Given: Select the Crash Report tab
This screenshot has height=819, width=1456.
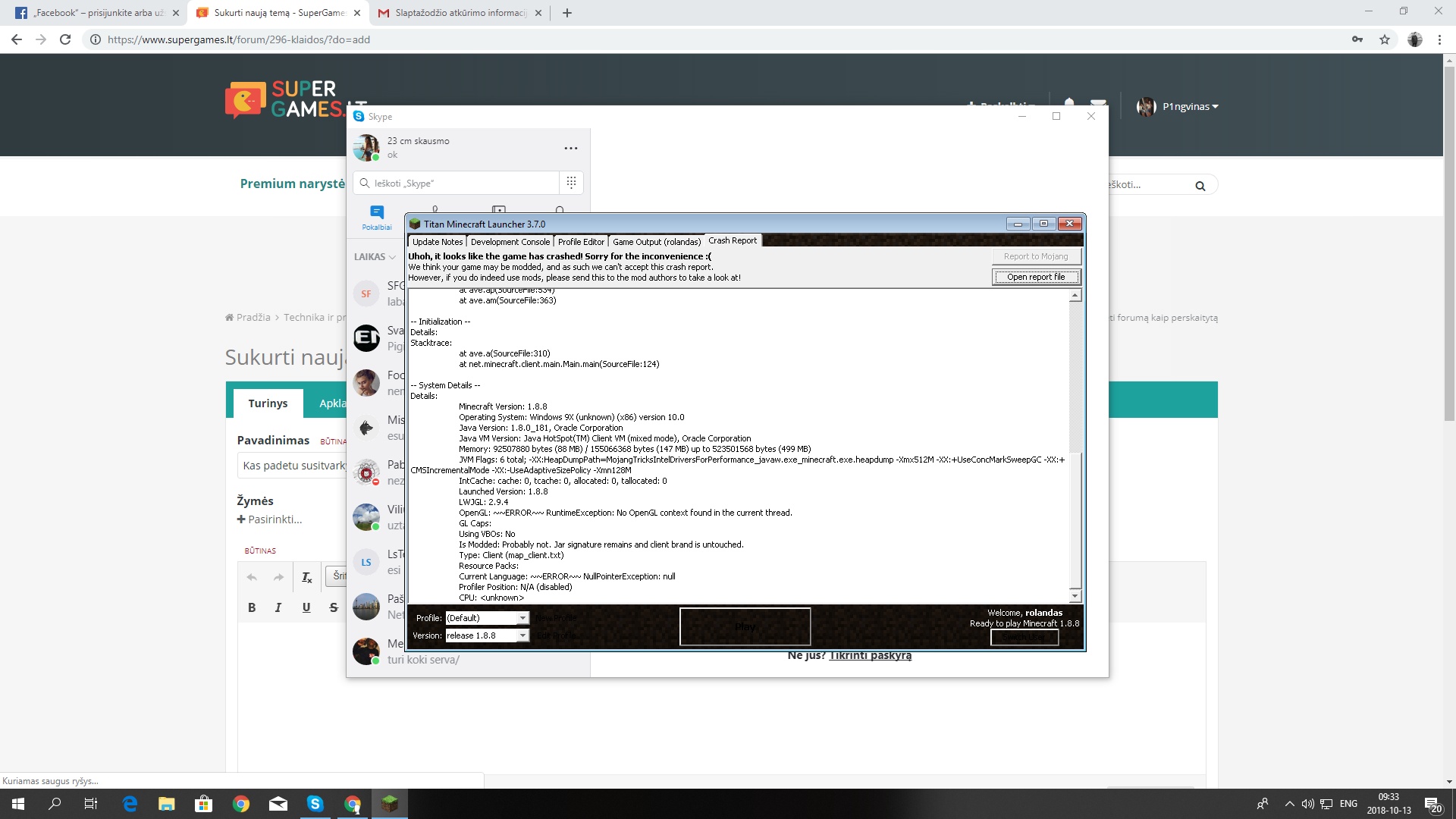Looking at the screenshot, I should coord(733,240).
